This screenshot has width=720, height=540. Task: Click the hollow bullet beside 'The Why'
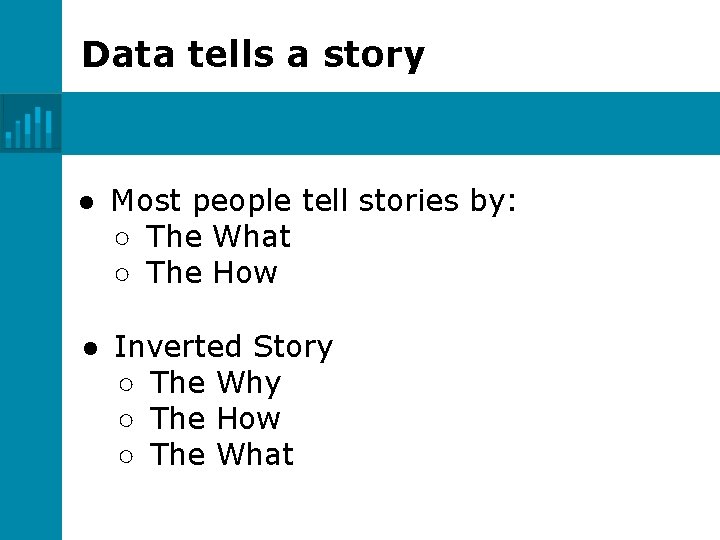click(125, 384)
